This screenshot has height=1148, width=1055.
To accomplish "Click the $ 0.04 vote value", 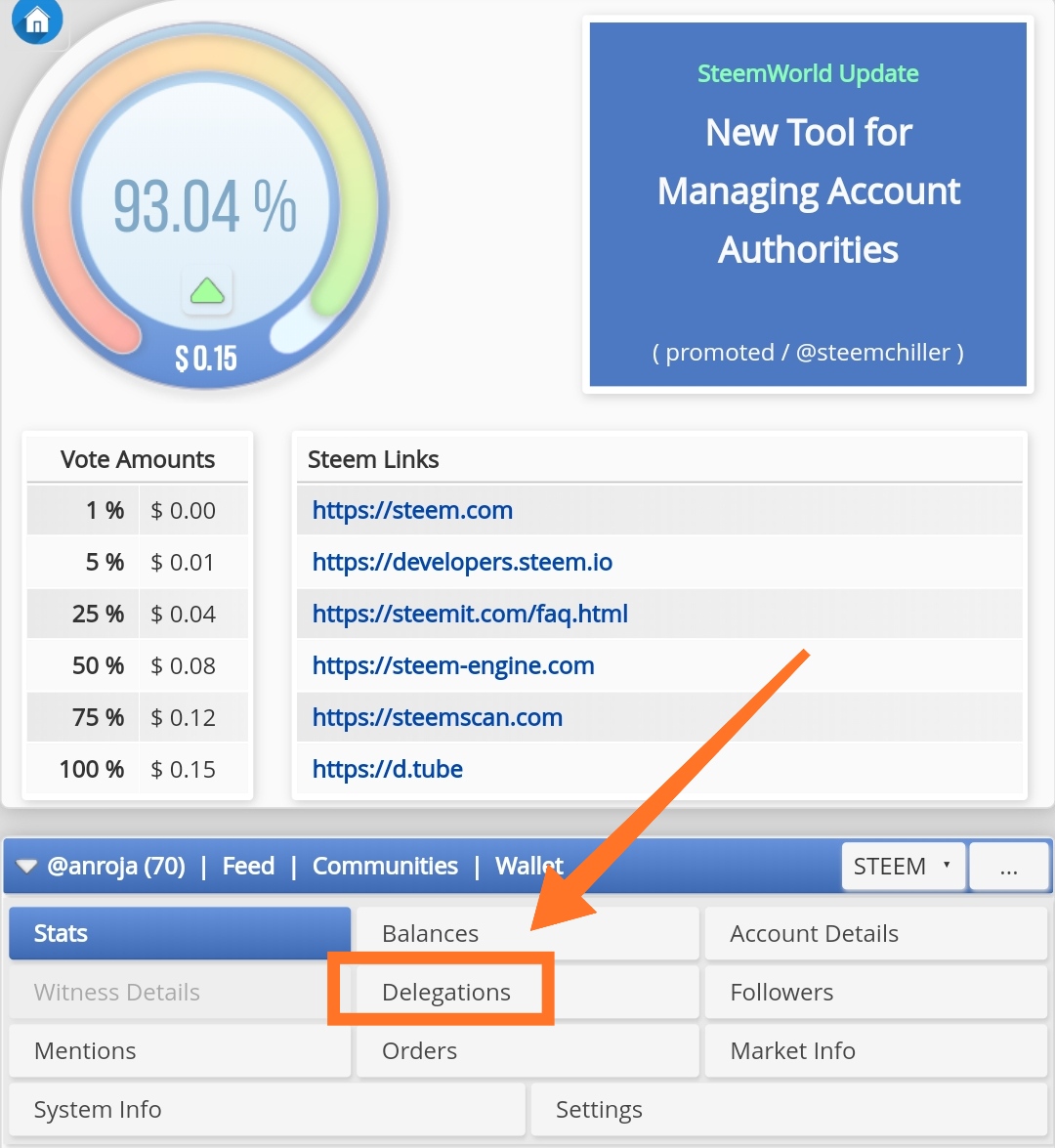I will [183, 614].
